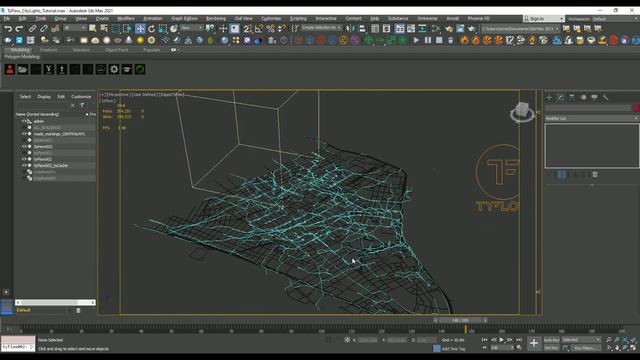Click the yellow sun light icon in toolbar
This screenshot has height=360, width=640.
(x=140, y=40)
